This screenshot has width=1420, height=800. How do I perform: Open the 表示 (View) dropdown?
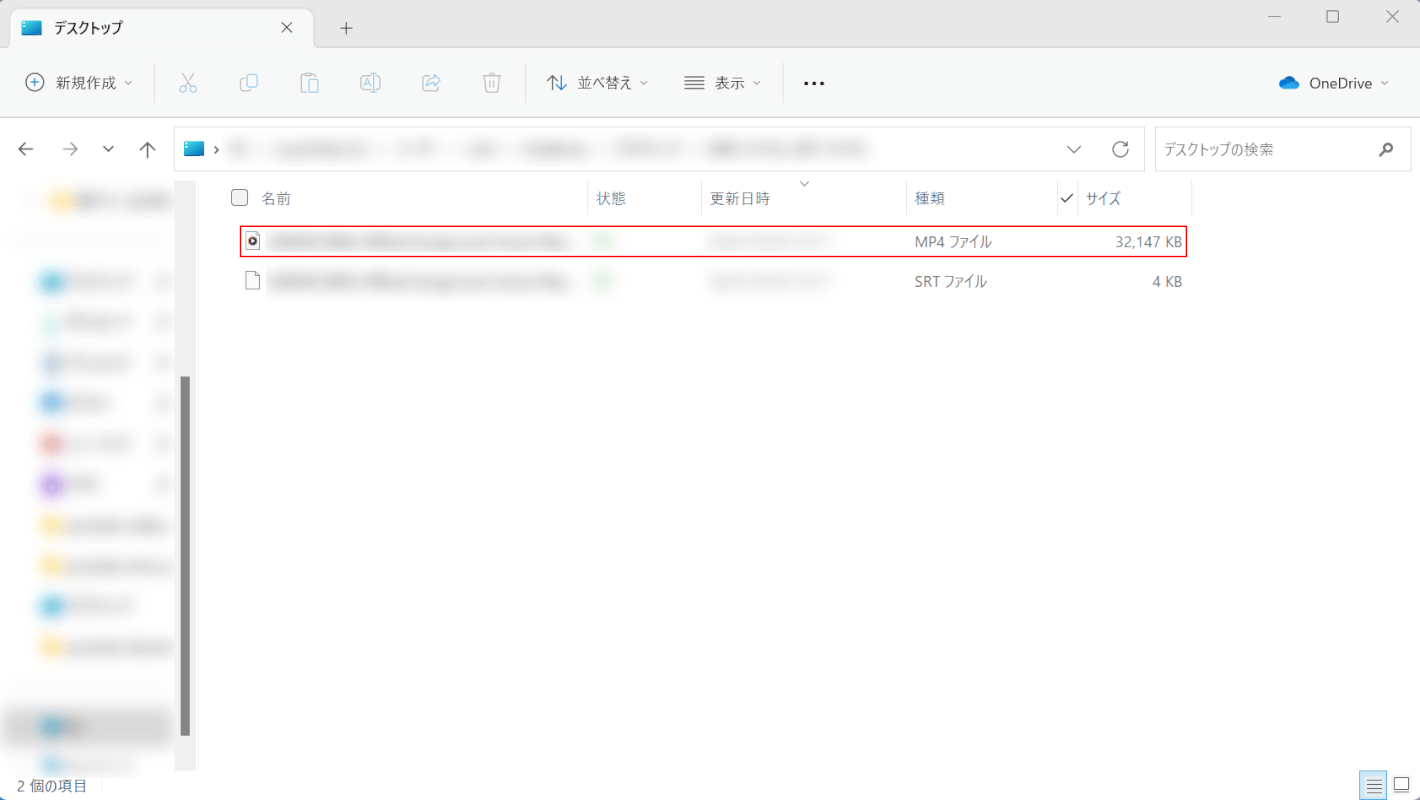[722, 83]
